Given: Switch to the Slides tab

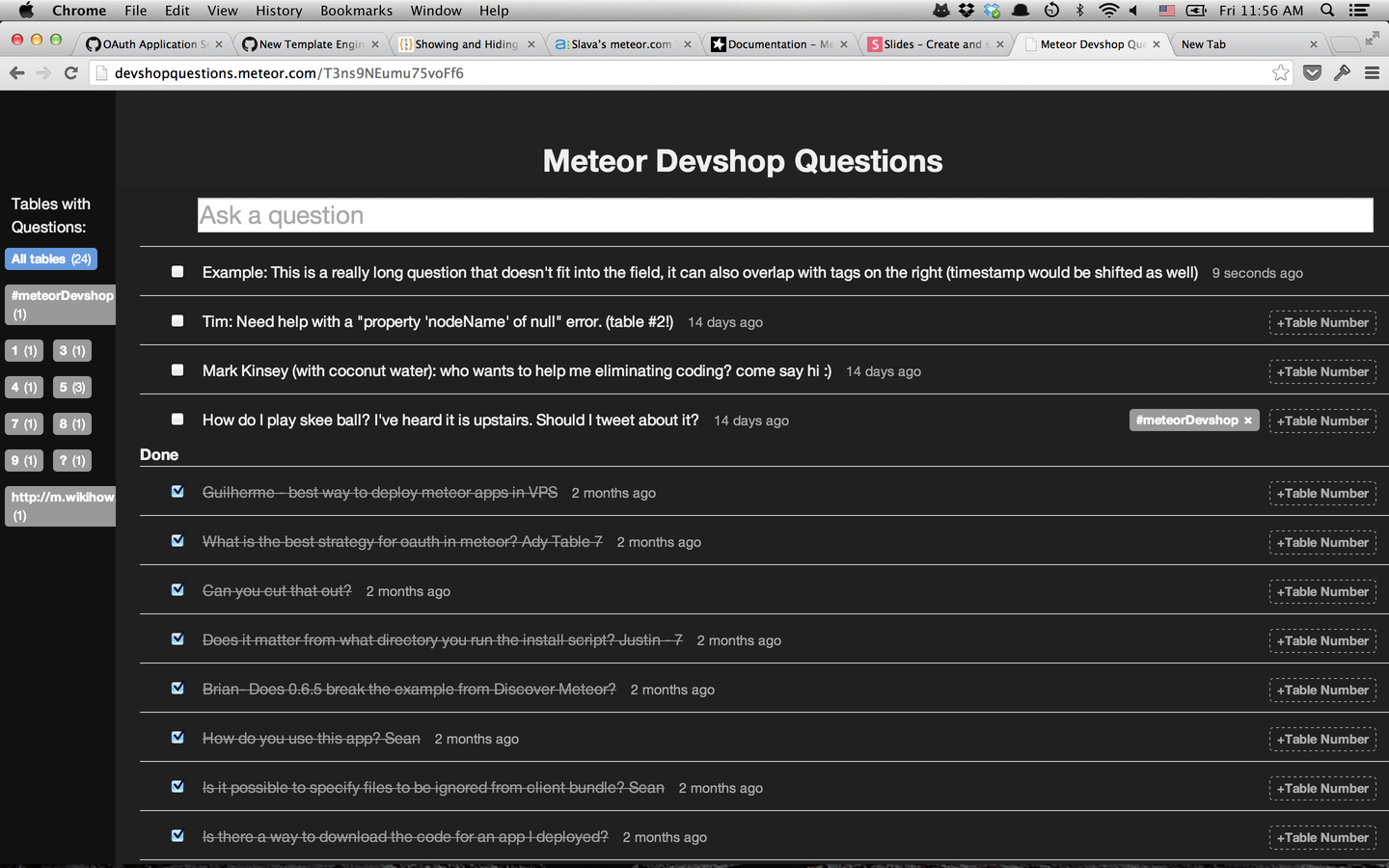Looking at the screenshot, I should [934, 44].
